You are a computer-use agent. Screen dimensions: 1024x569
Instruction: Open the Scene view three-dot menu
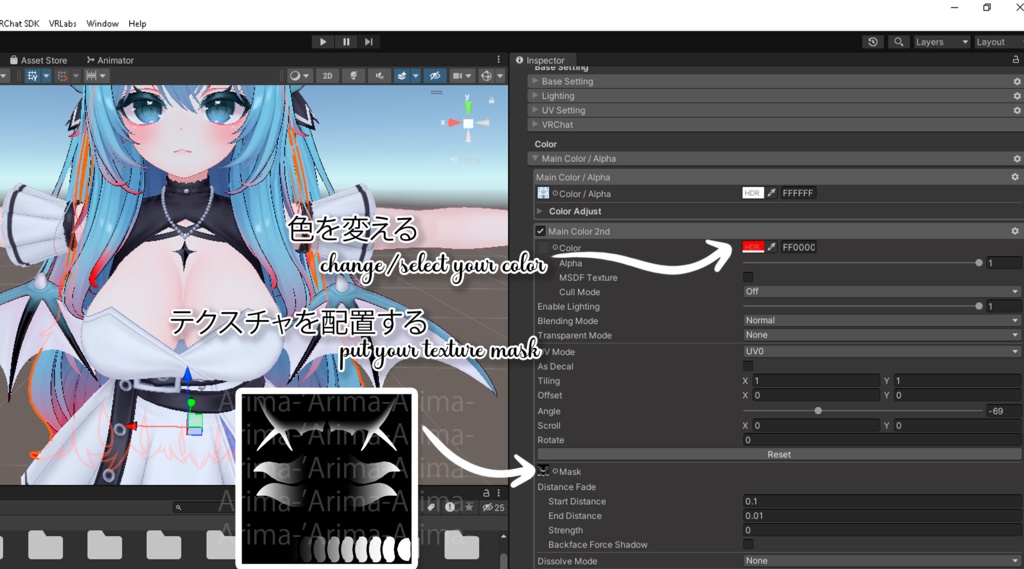pos(498,59)
